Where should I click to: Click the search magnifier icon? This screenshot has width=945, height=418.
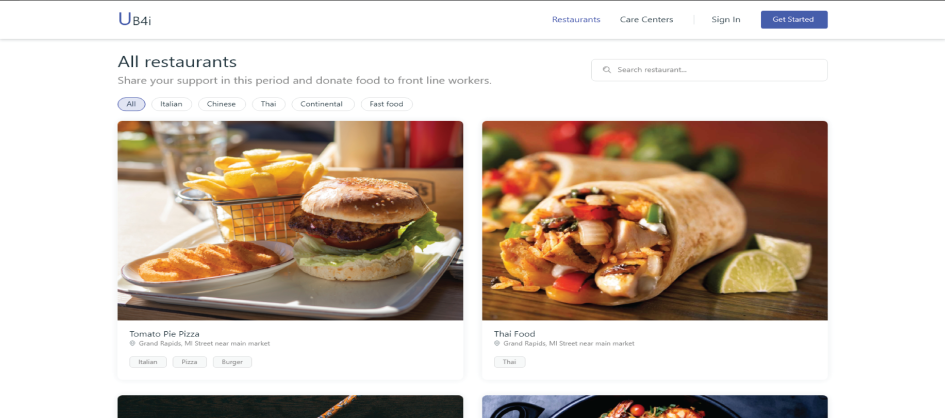(607, 70)
